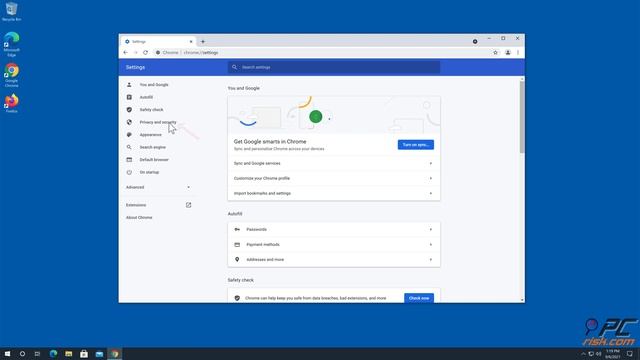Open Sync and Google services row
The height and width of the screenshot is (360, 640).
click(x=334, y=163)
